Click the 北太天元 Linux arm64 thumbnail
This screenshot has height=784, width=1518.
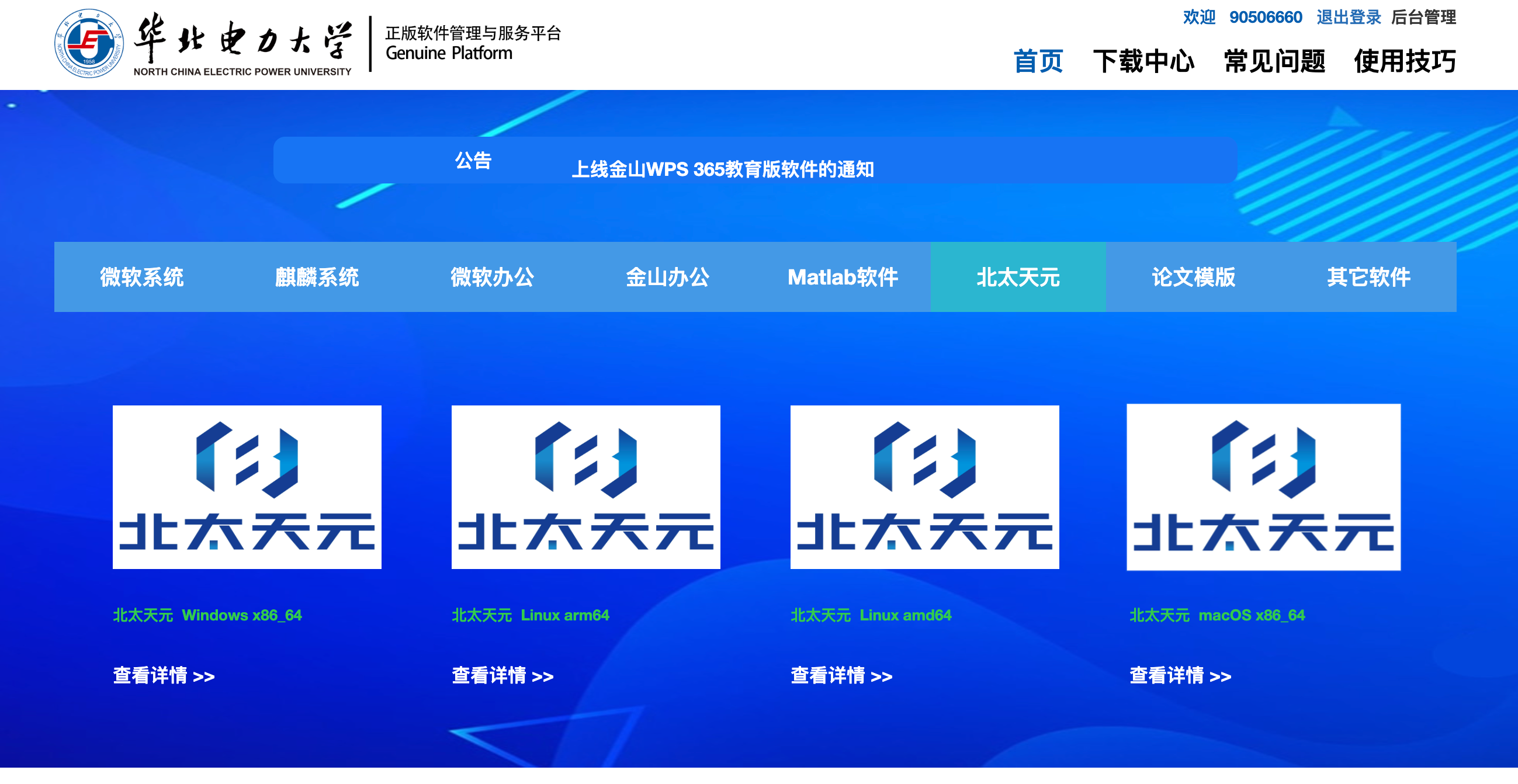(585, 487)
